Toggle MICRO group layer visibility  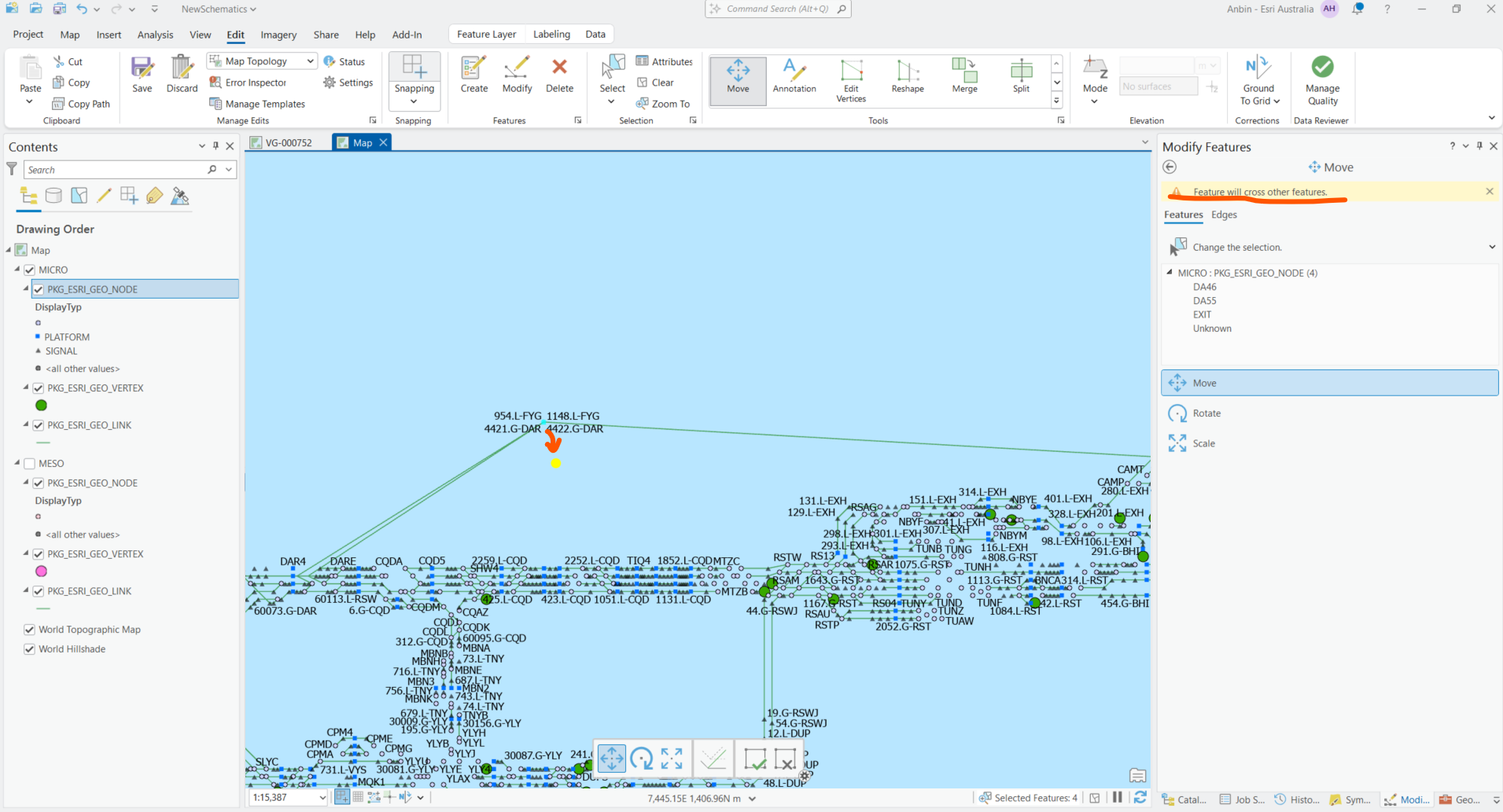[x=29, y=270]
